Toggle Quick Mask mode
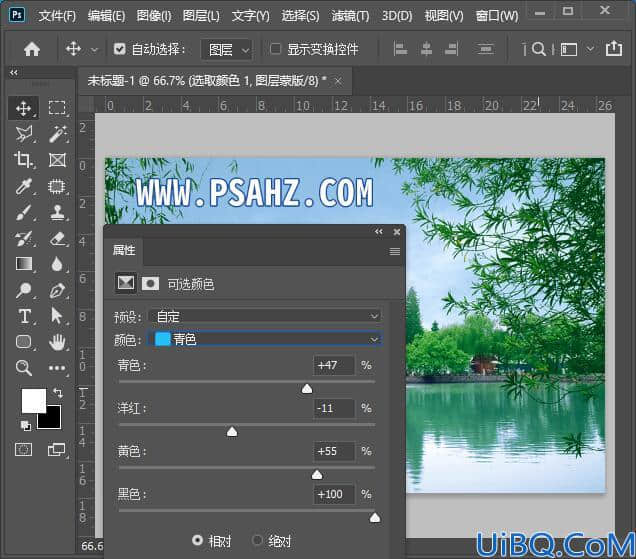 (x=24, y=449)
